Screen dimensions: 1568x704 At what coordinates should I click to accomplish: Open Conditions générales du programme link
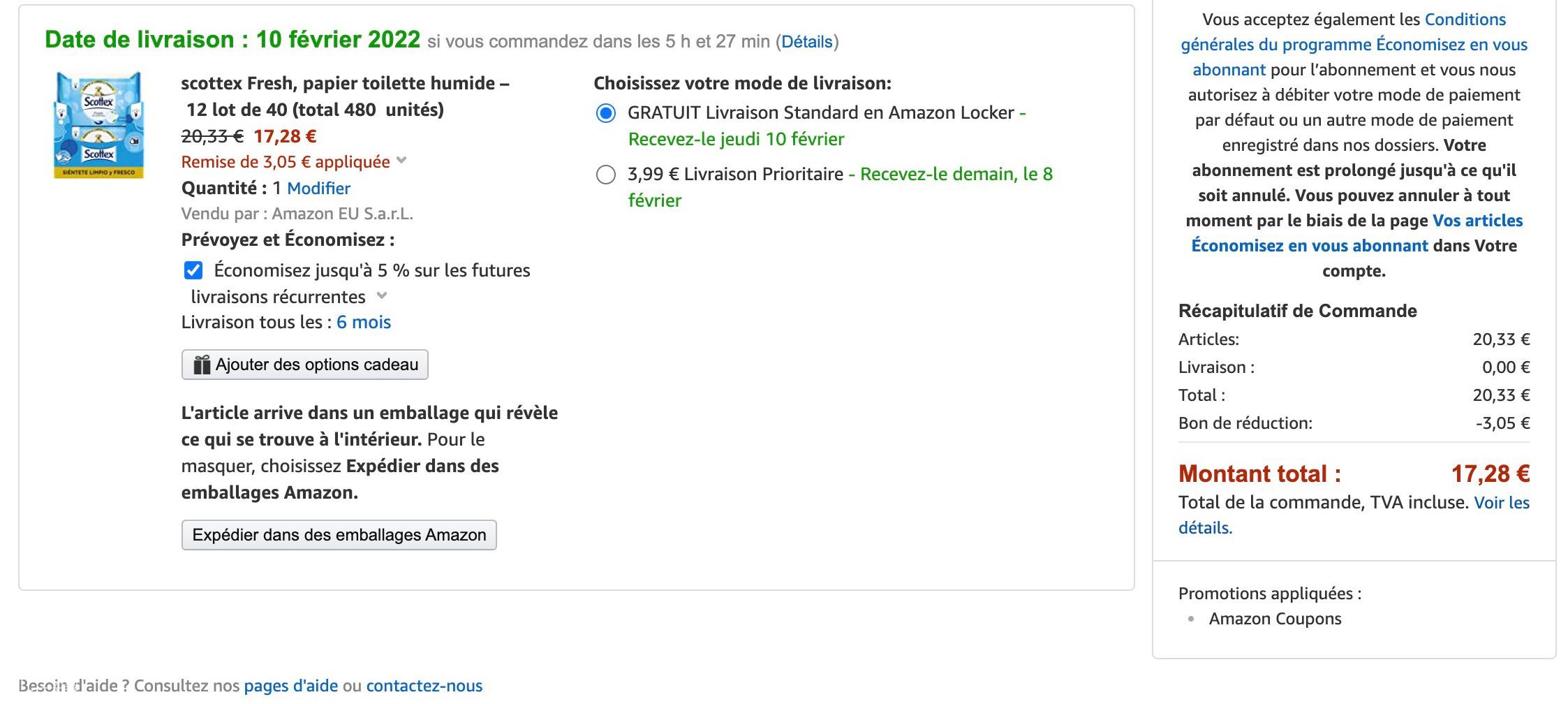(1354, 45)
